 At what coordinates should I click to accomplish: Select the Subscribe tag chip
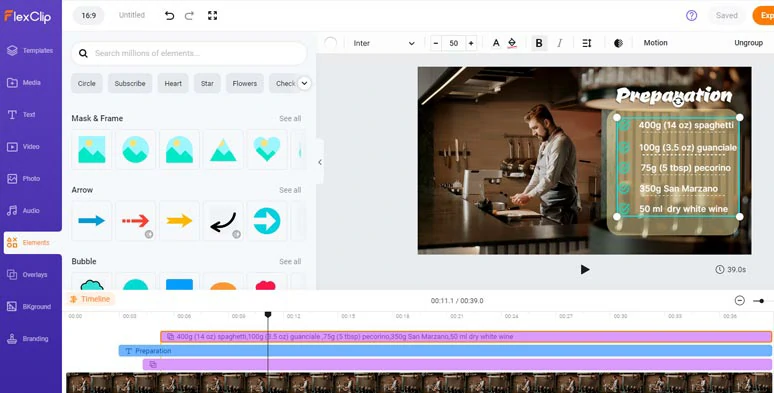(x=130, y=83)
